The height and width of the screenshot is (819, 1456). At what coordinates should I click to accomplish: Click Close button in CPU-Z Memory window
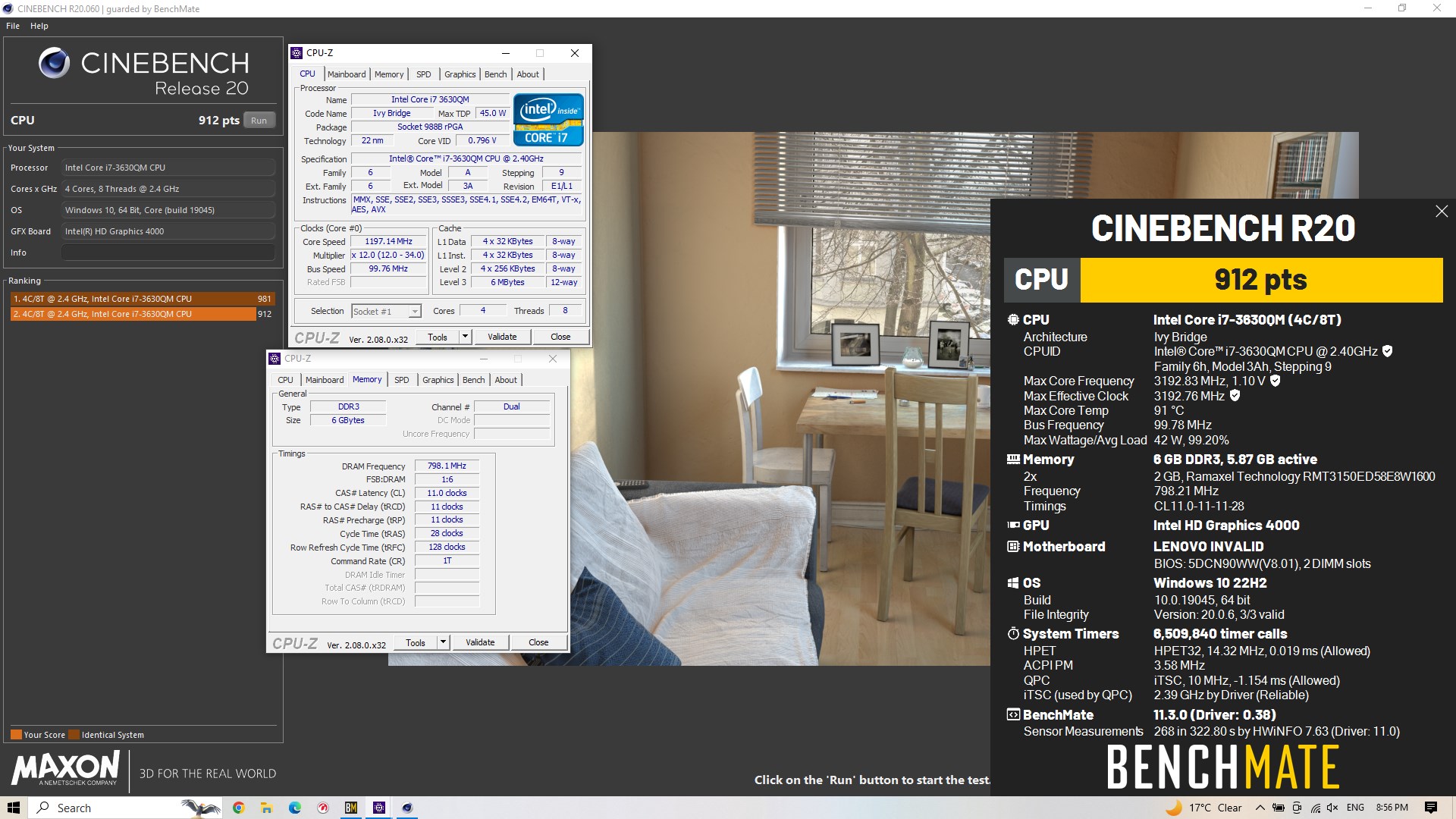[x=538, y=642]
